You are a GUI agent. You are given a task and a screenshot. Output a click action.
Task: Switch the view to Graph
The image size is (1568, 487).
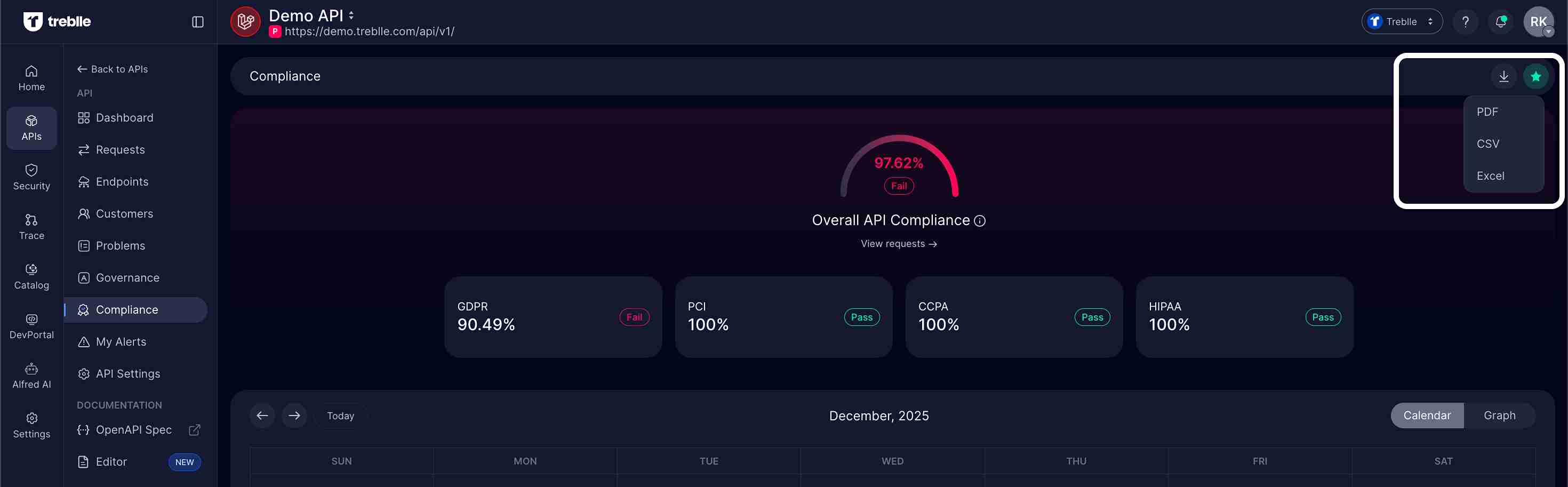click(x=1499, y=415)
